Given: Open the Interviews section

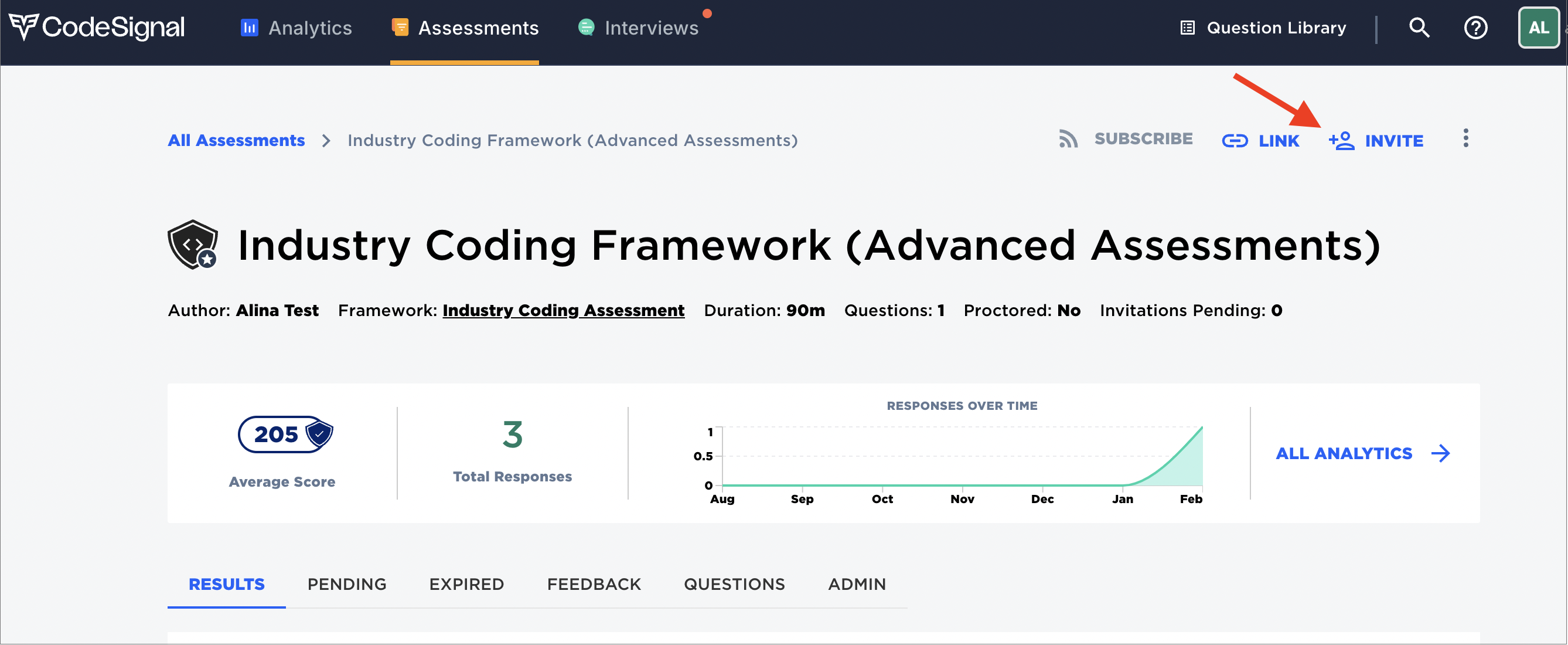Looking at the screenshot, I should point(638,28).
